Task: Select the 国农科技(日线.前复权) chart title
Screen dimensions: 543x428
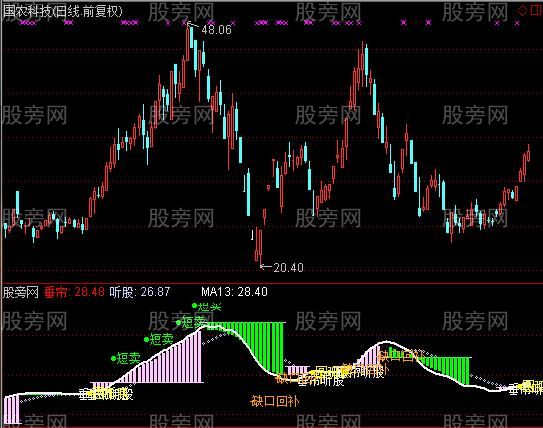Action: (63, 11)
